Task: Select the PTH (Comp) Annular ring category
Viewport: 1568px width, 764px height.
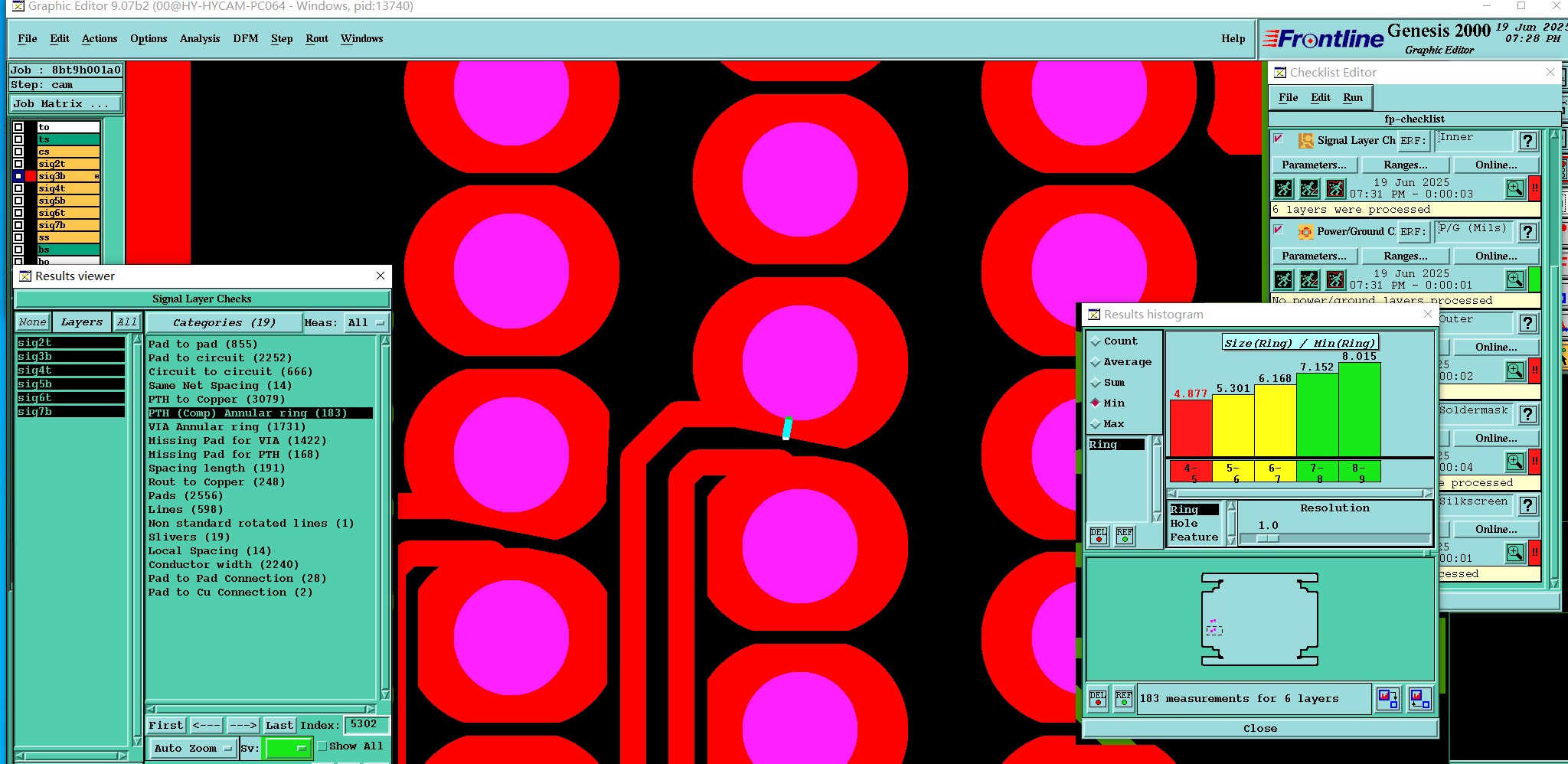Action: [x=260, y=413]
